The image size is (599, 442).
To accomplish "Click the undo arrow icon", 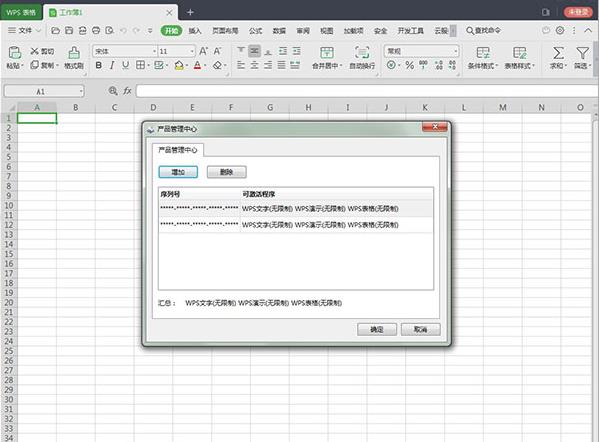I will click(123, 31).
